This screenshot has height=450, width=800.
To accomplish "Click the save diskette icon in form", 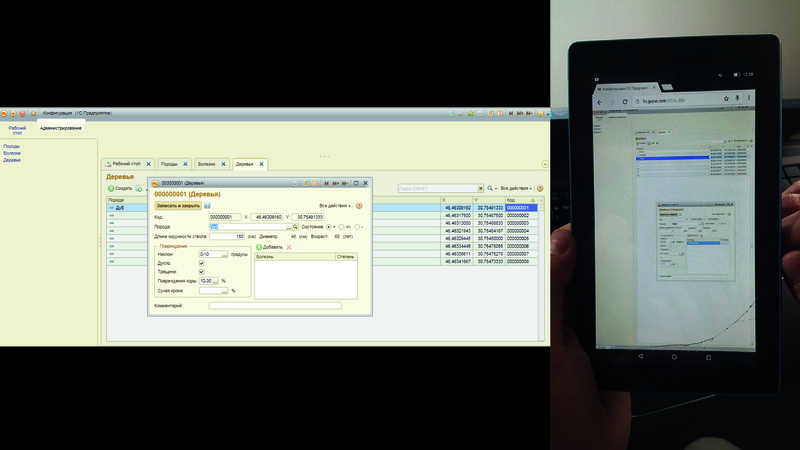I will pos(207,205).
